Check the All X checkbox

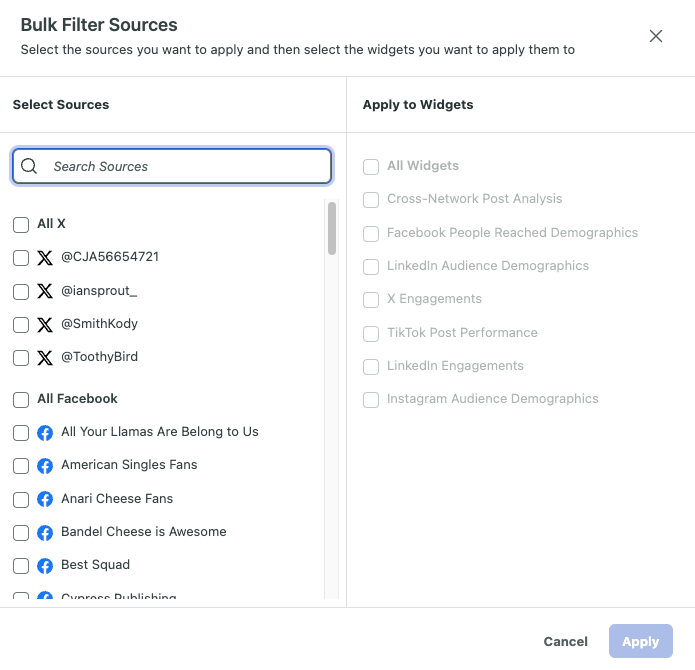tap(21, 225)
